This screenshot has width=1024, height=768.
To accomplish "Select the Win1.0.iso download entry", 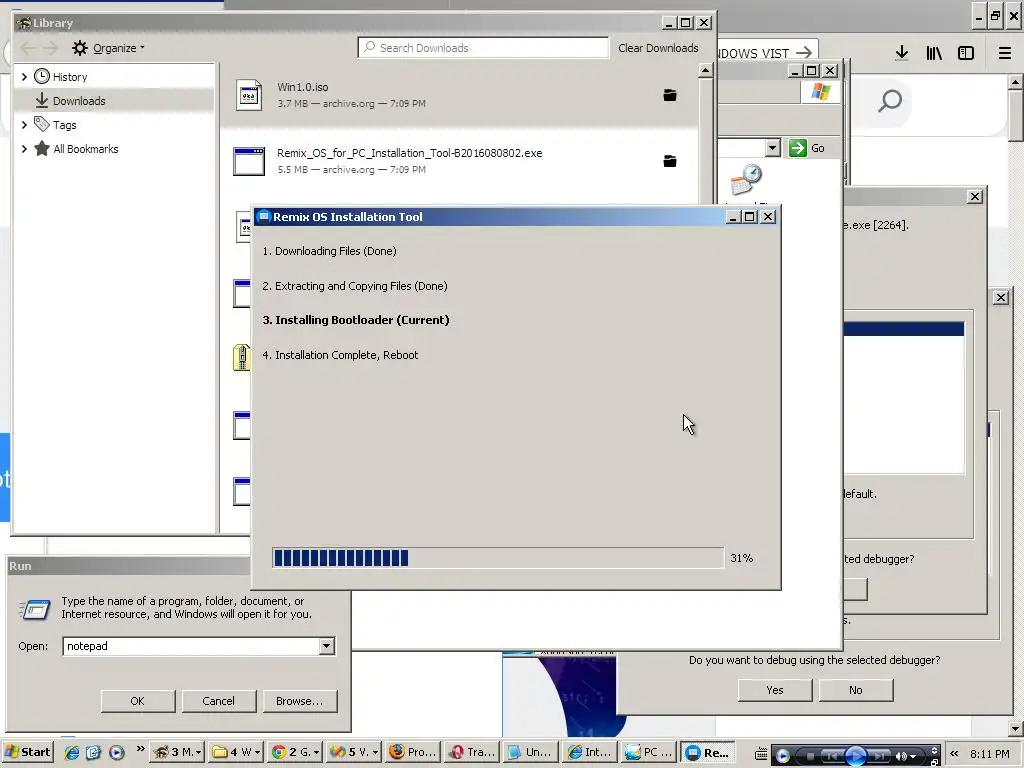I will coord(459,95).
